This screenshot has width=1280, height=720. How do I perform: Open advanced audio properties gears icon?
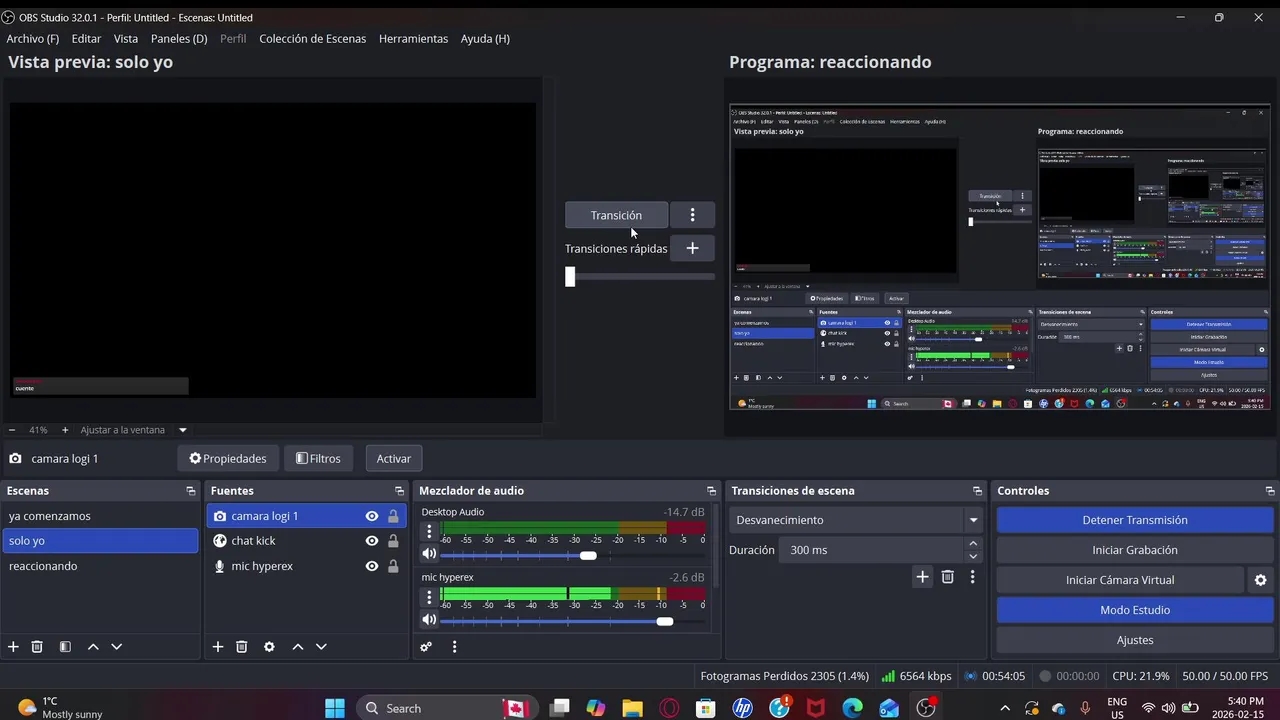pos(426,647)
